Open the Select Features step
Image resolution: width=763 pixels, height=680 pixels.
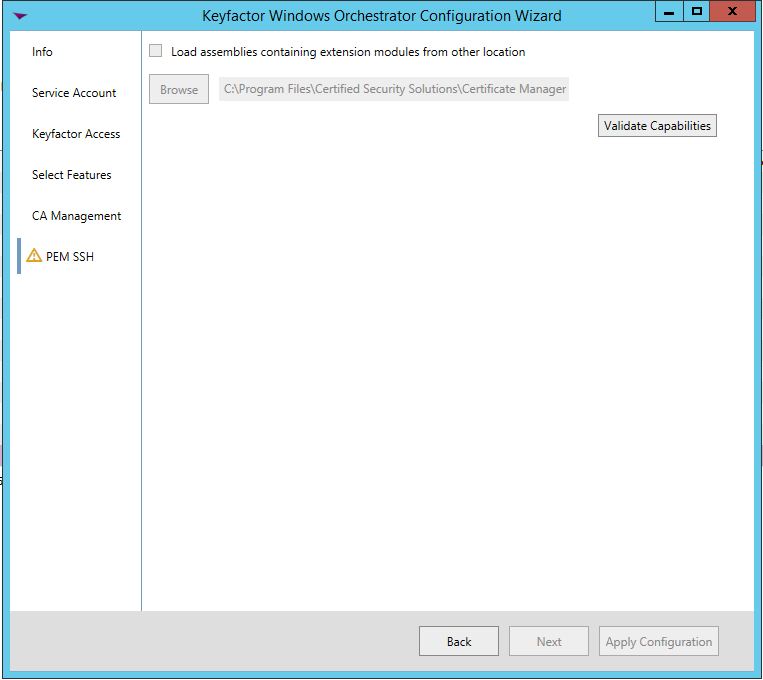pos(72,175)
